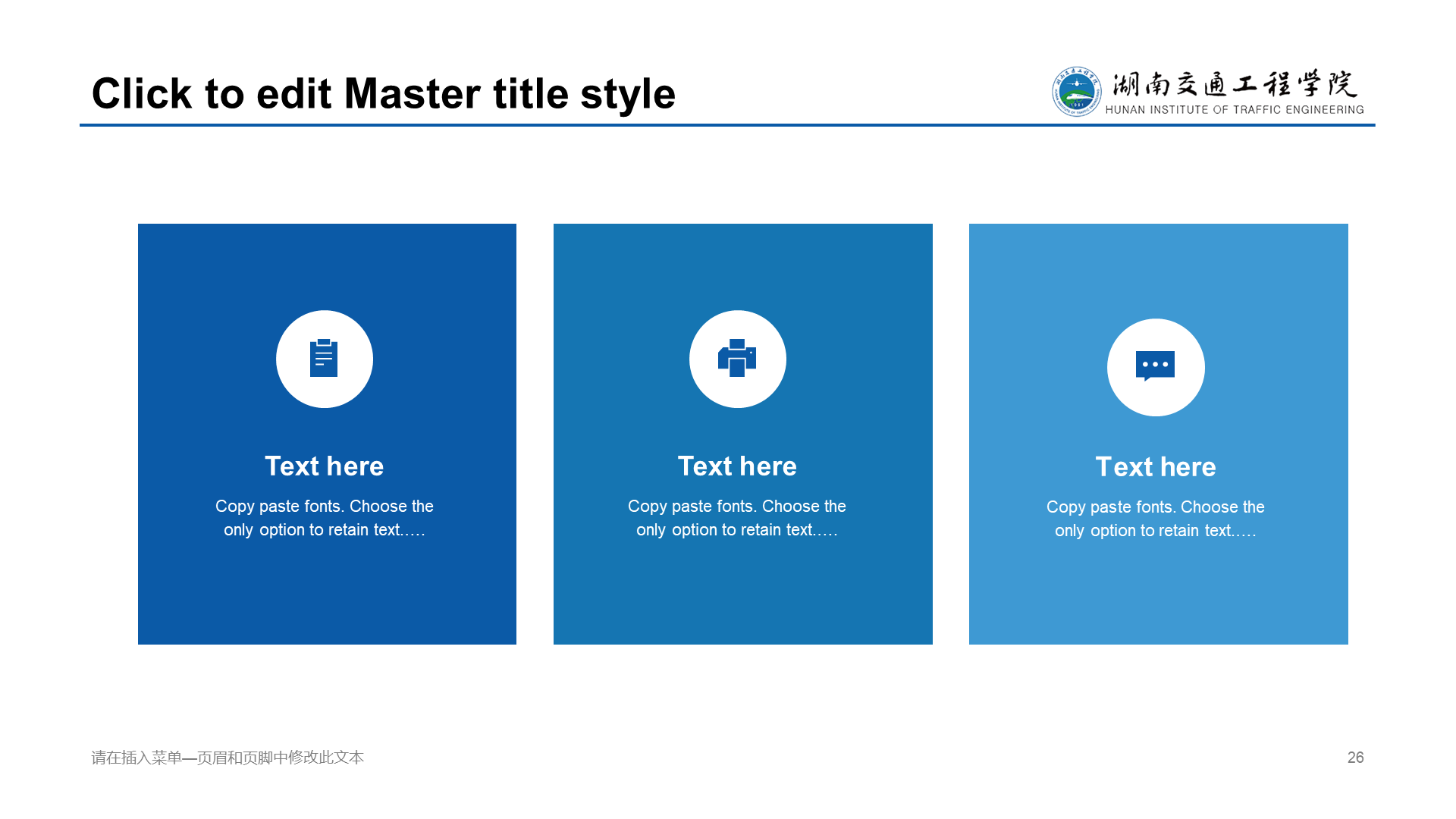Image resolution: width=1456 pixels, height=819 pixels.
Task: Select the description text under the chat bubble card heading
Action: (x=1156, y=519)
